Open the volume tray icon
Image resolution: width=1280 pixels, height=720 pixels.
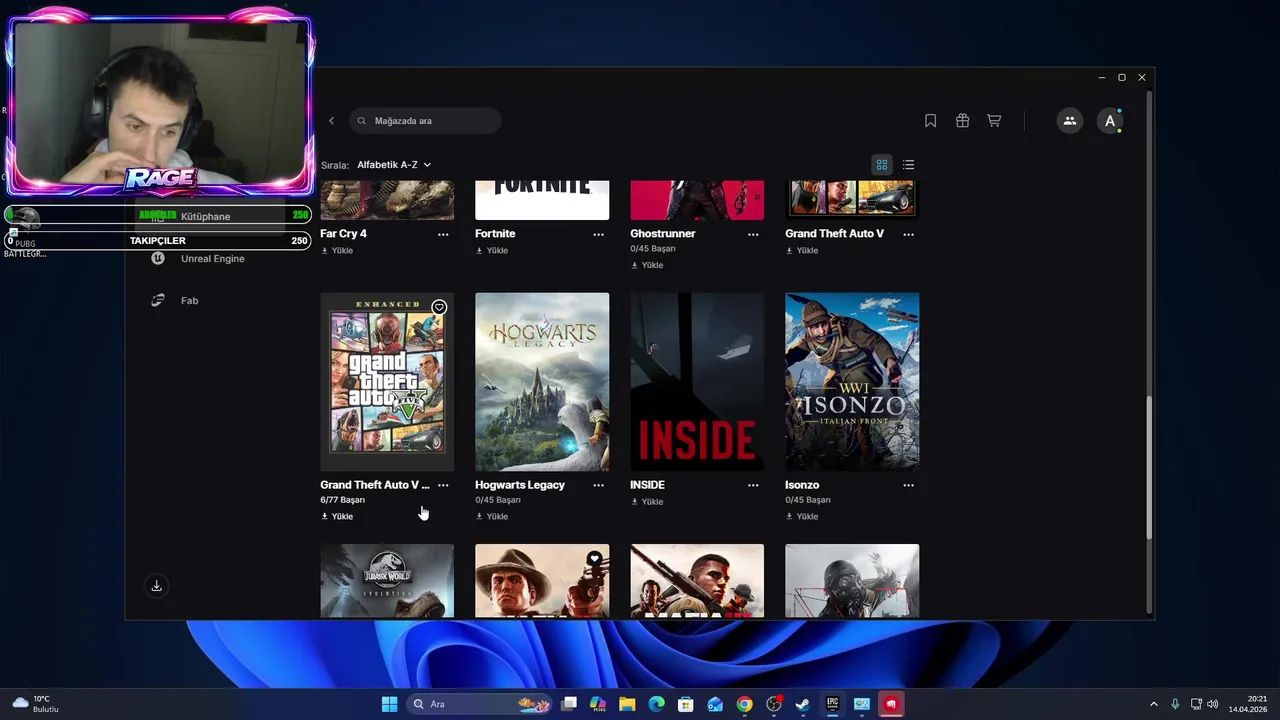coord(1213,704)
